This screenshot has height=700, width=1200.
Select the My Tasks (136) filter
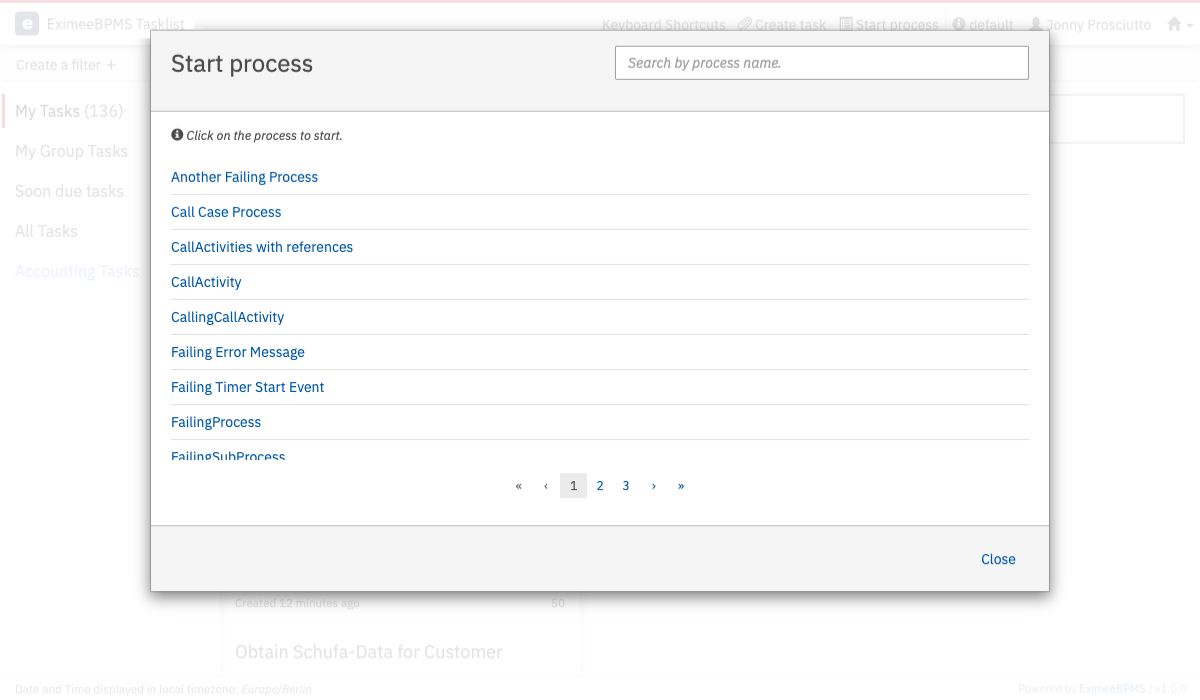pos(69,111)
